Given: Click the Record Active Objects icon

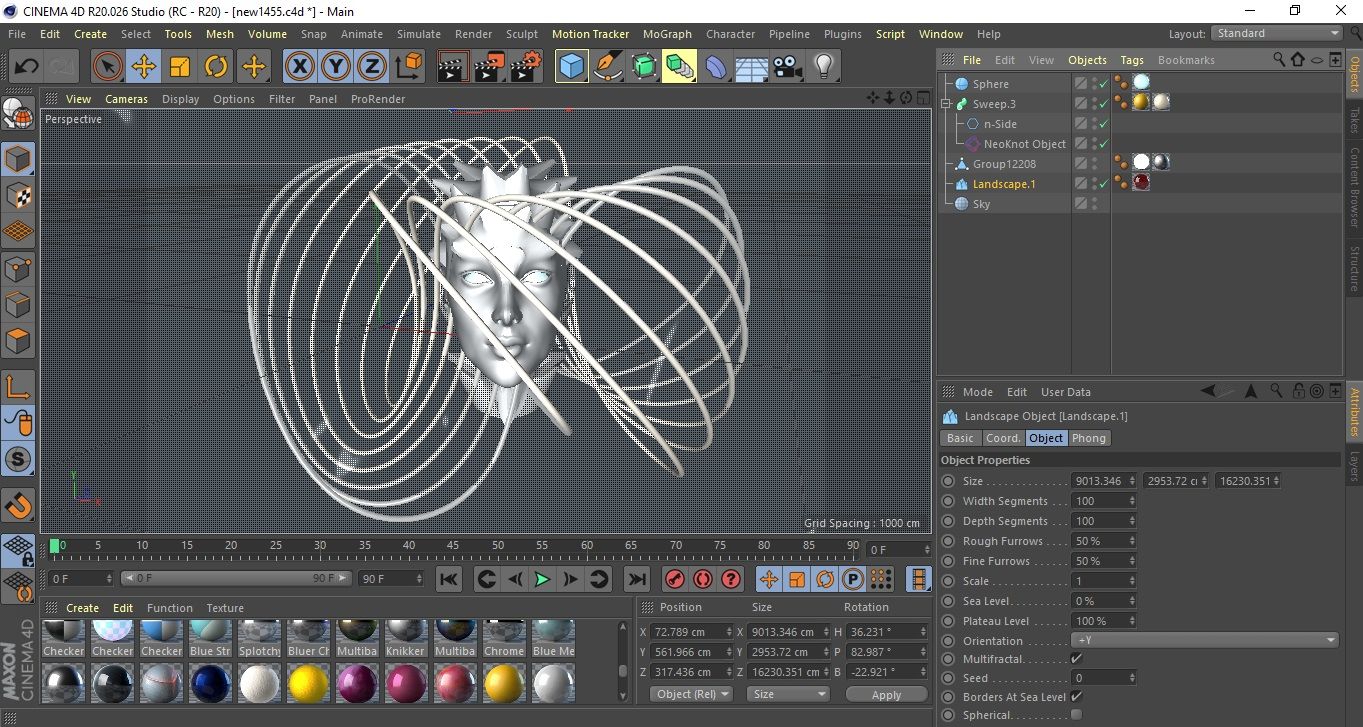Looking at the screenshot, I should pyautogui.click(x=674, y=579).
